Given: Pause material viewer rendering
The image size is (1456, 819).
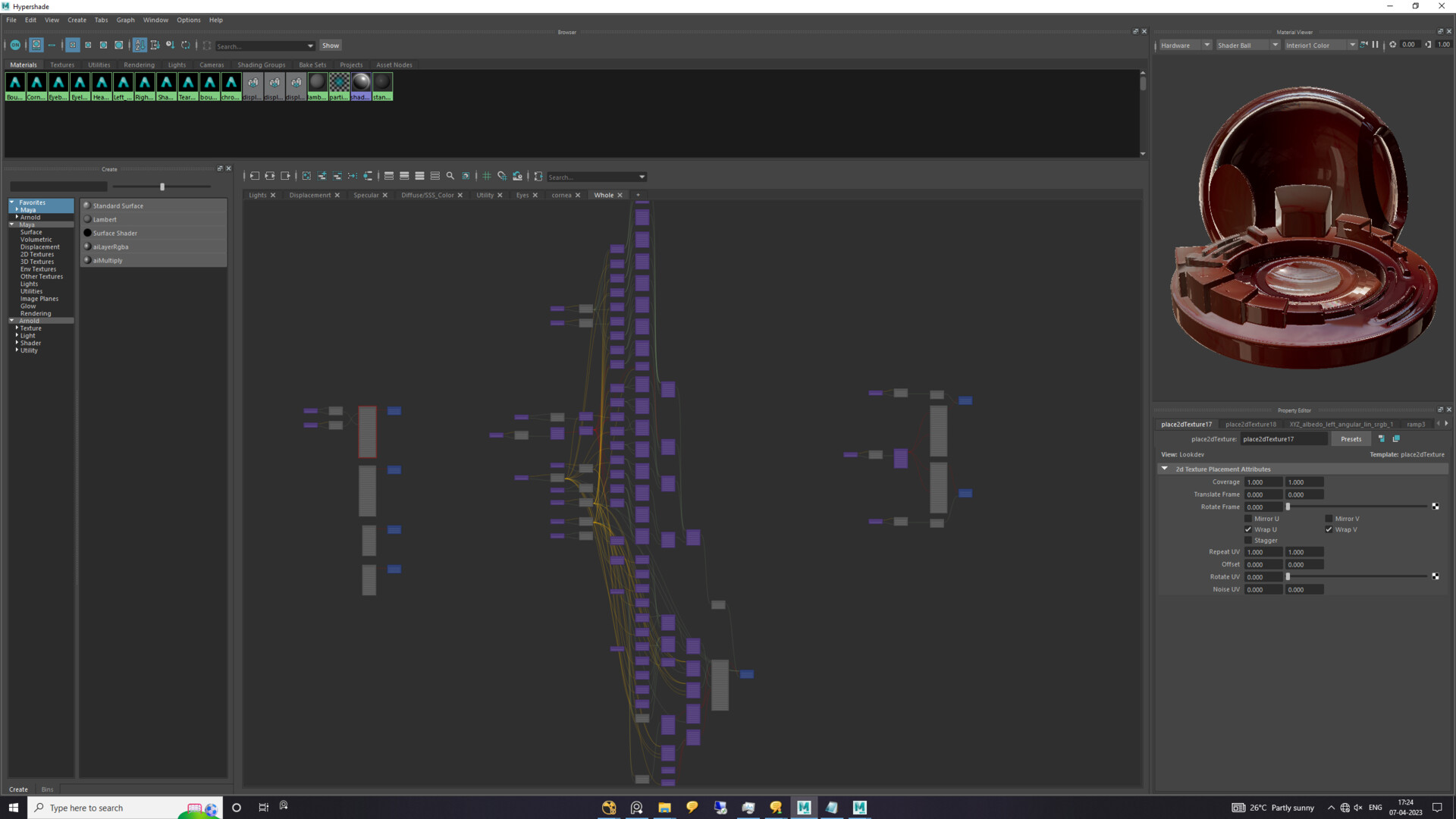Looking at the screenshot, I should pyautogui.click(x=1375, y=45).
